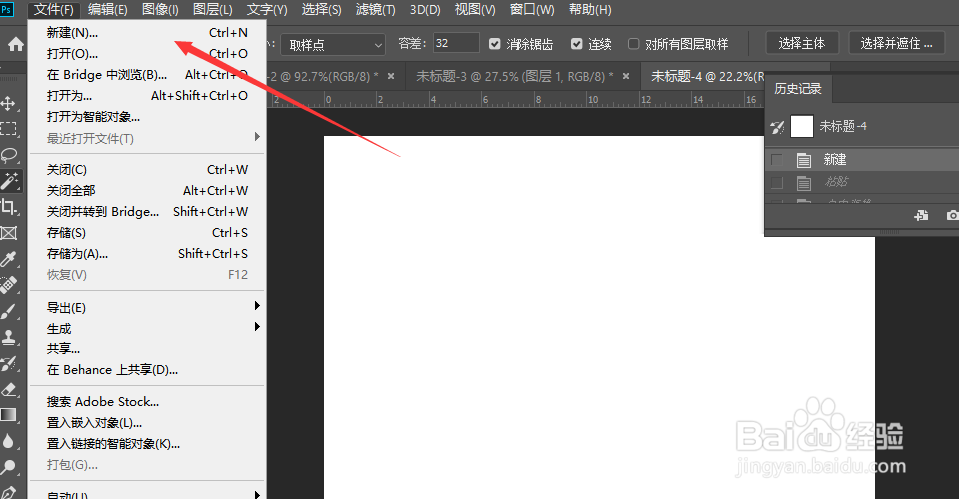The height and width of the screenshot is (499, 959).
Task: Toggle history brush source for 未标题-4 snapshot
Action: click(x=777, y=127)
